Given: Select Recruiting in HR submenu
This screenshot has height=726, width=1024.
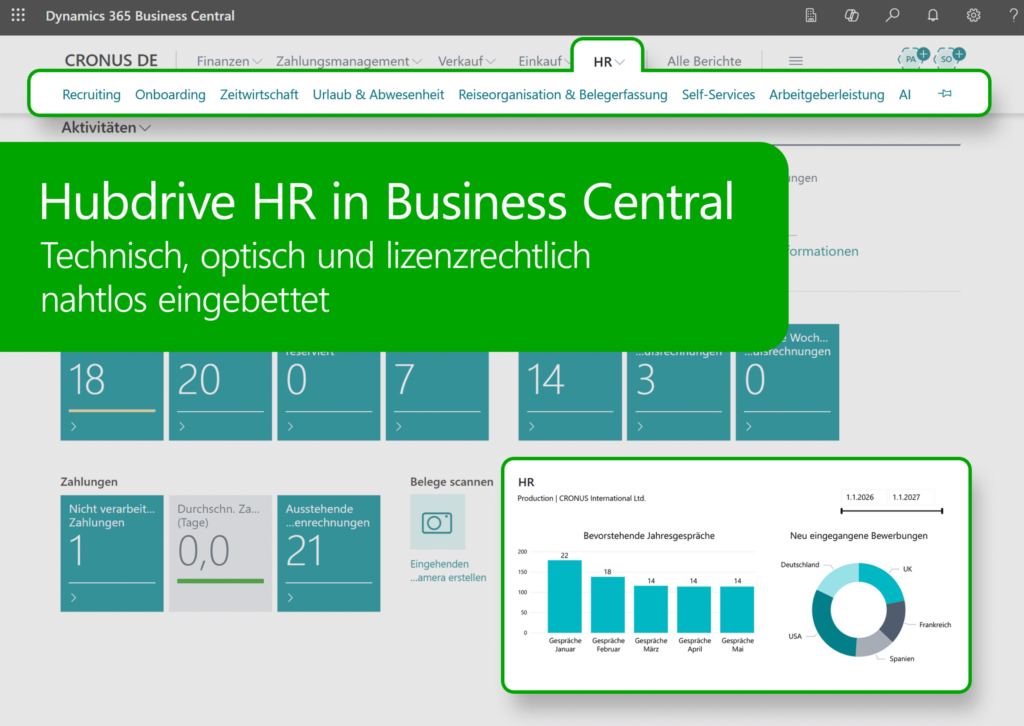Looking at the screenshot, I should point(91,95).
